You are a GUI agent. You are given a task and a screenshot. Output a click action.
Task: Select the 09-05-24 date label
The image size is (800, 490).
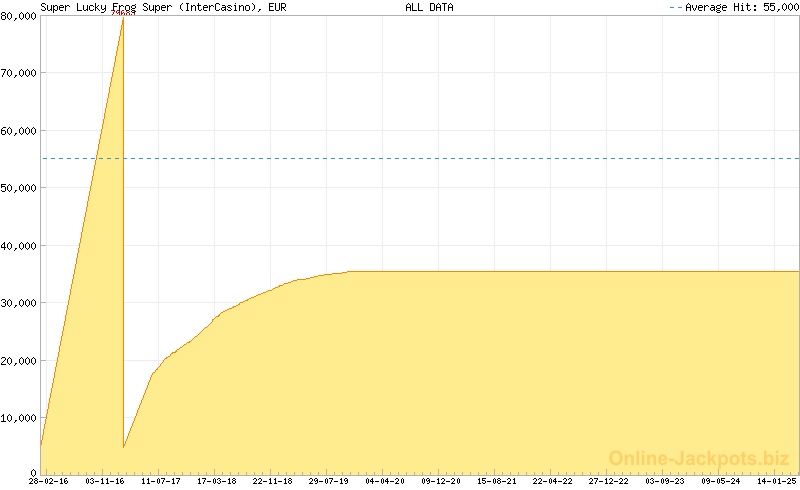tap(721, 481)
